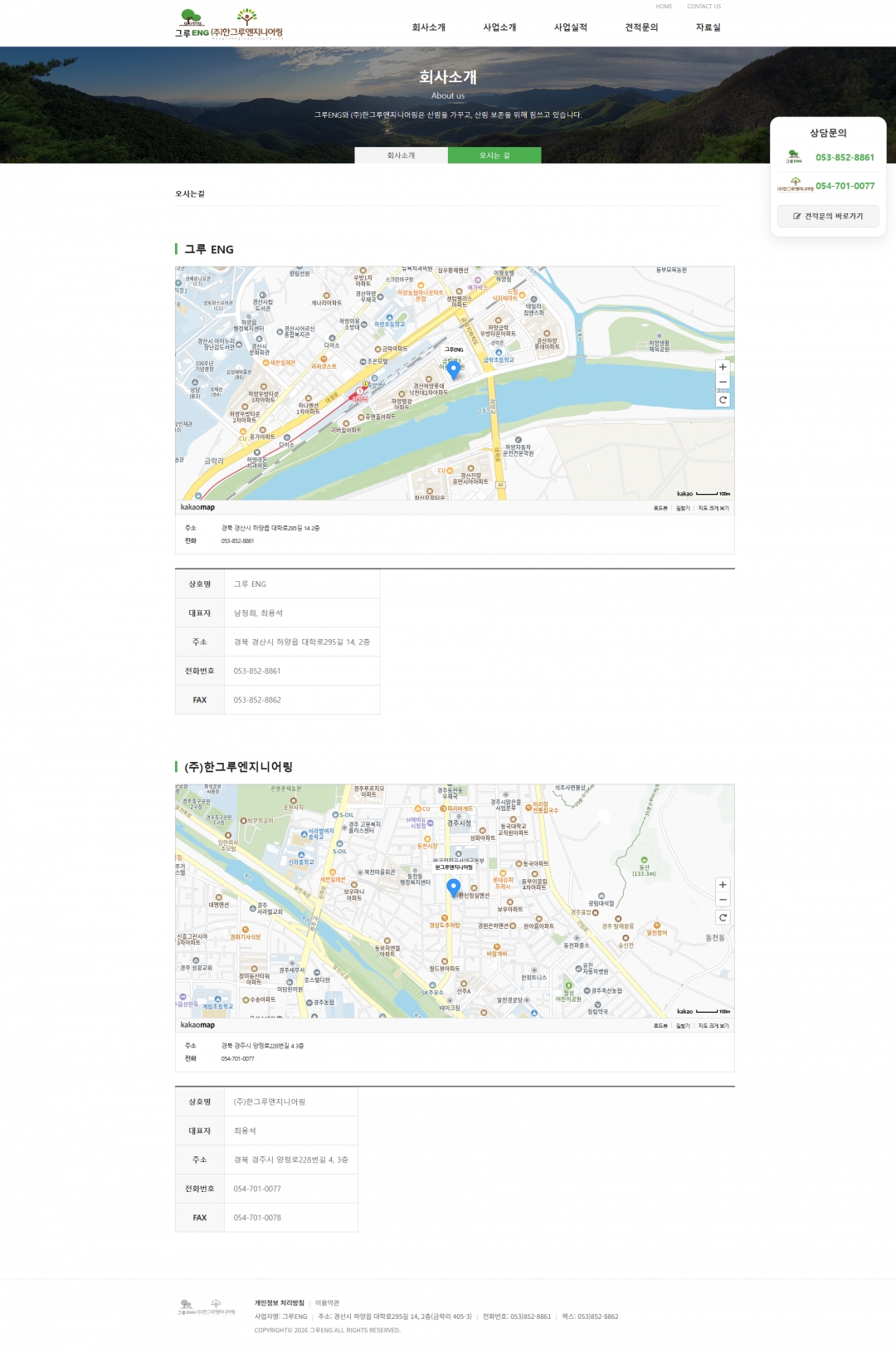The height and width of the screenshot is (1353, 896).
Task: Zoom in on the 한그루엔지니어링 map
Action: click(723, 885)
